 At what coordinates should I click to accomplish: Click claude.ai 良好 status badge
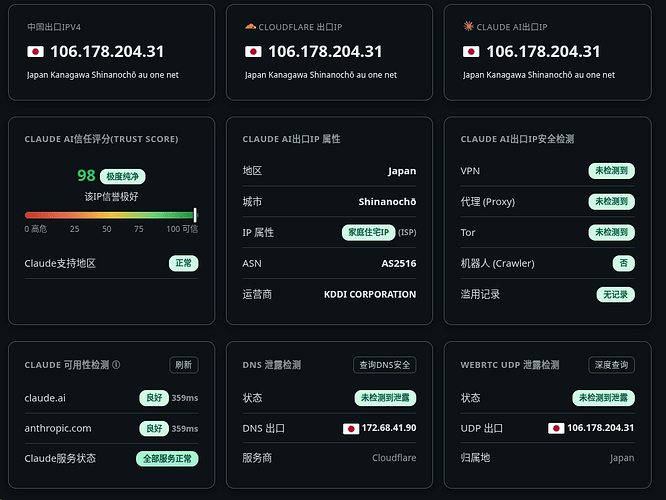pos(154,398)
